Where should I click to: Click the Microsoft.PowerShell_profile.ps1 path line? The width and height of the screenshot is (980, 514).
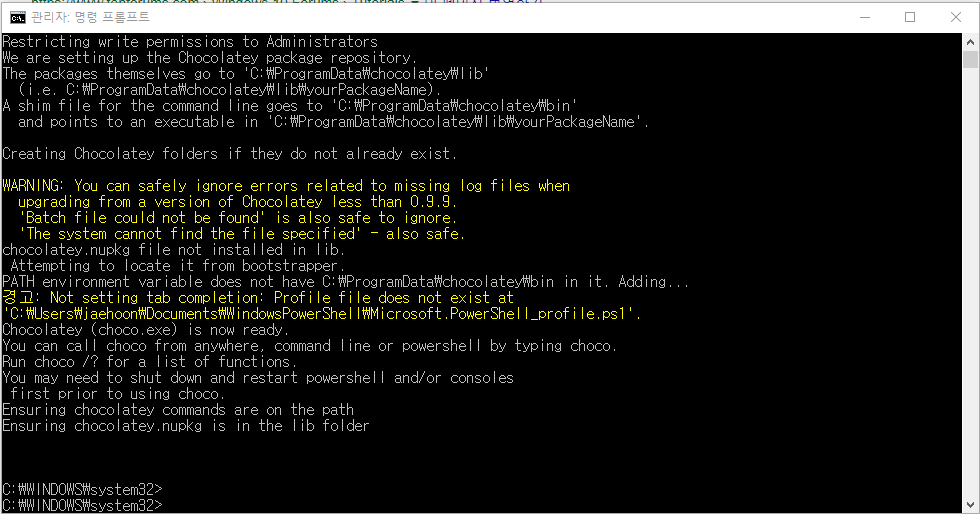coord(322,314)
